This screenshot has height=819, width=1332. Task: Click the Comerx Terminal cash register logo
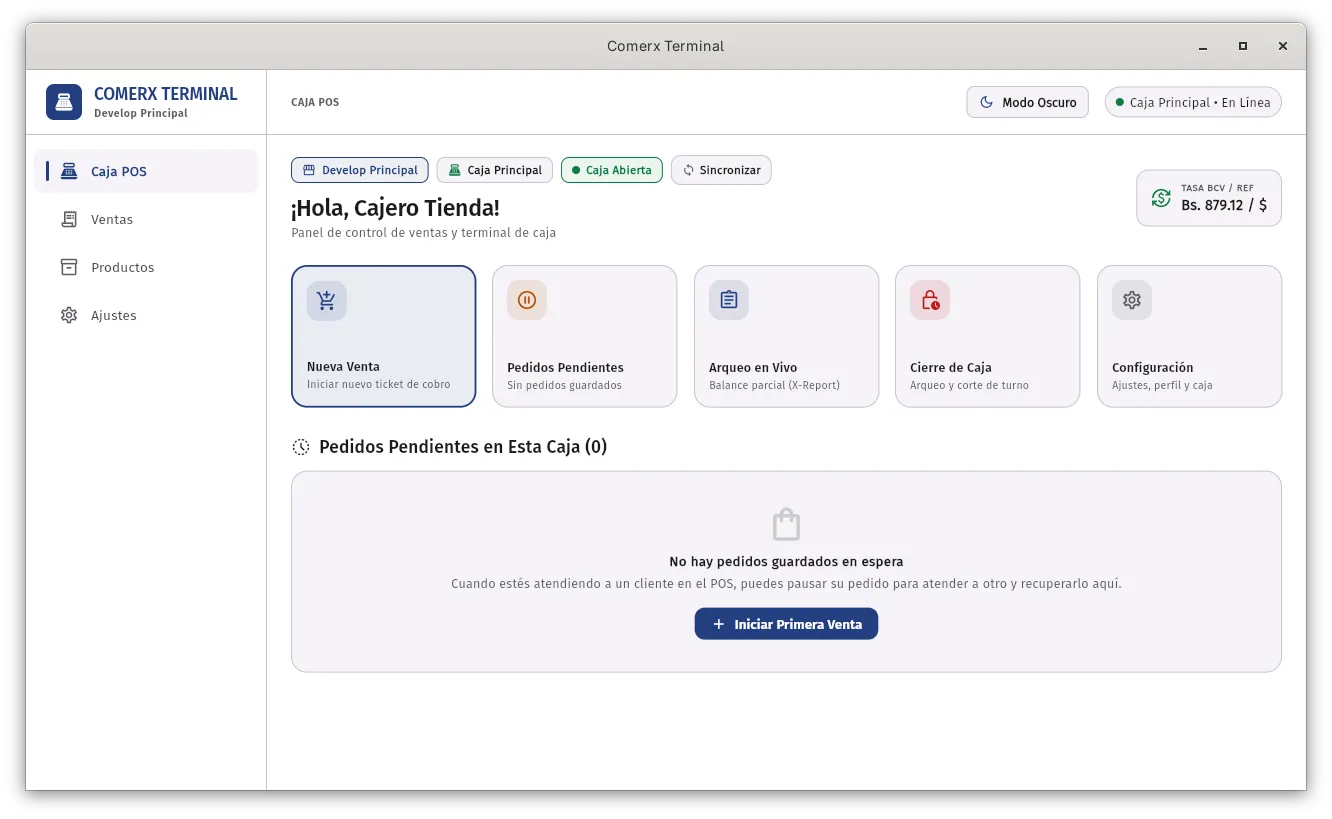(64, 102)
